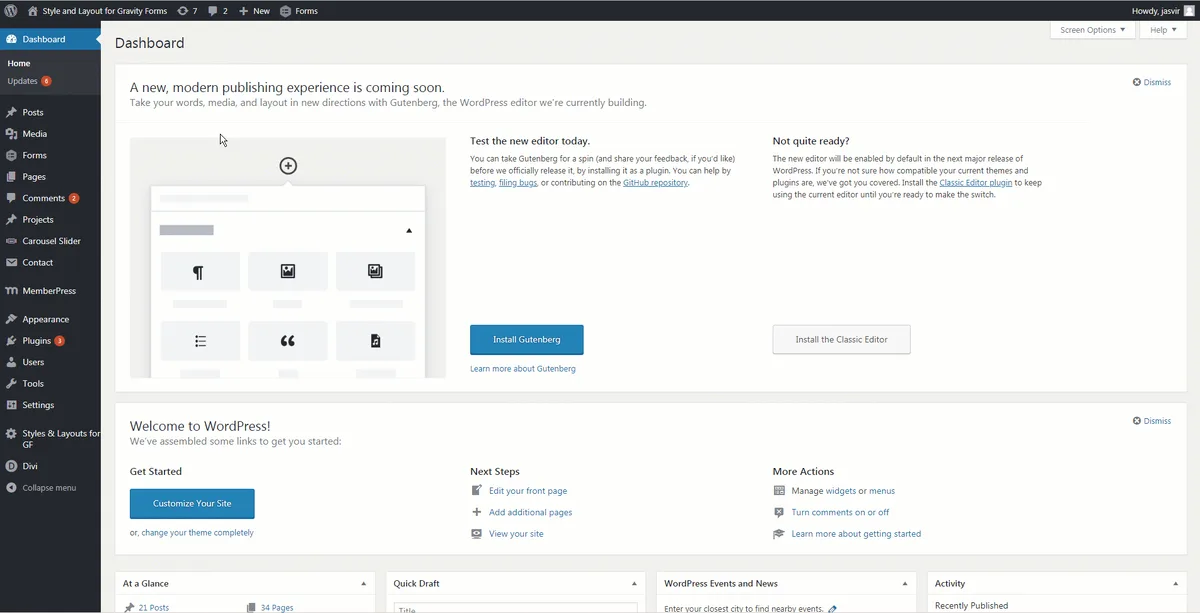Image resolution: width=1200 pixels, height=613 pixels.
Task: Open the updates icon showing 7
Action: [182, 10]
